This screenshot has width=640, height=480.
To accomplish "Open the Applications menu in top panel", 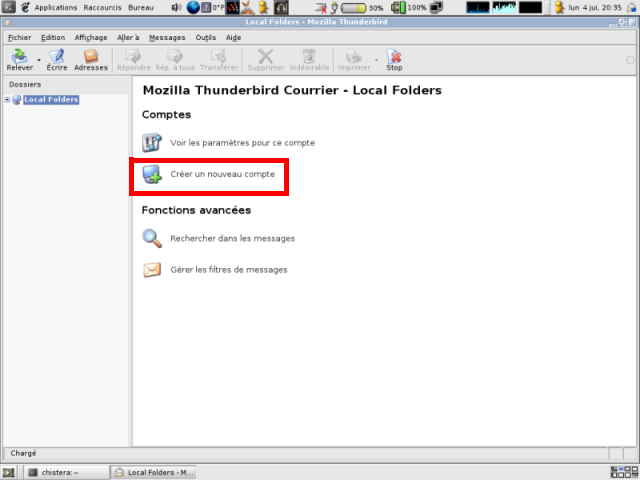I will click(55, 7).
